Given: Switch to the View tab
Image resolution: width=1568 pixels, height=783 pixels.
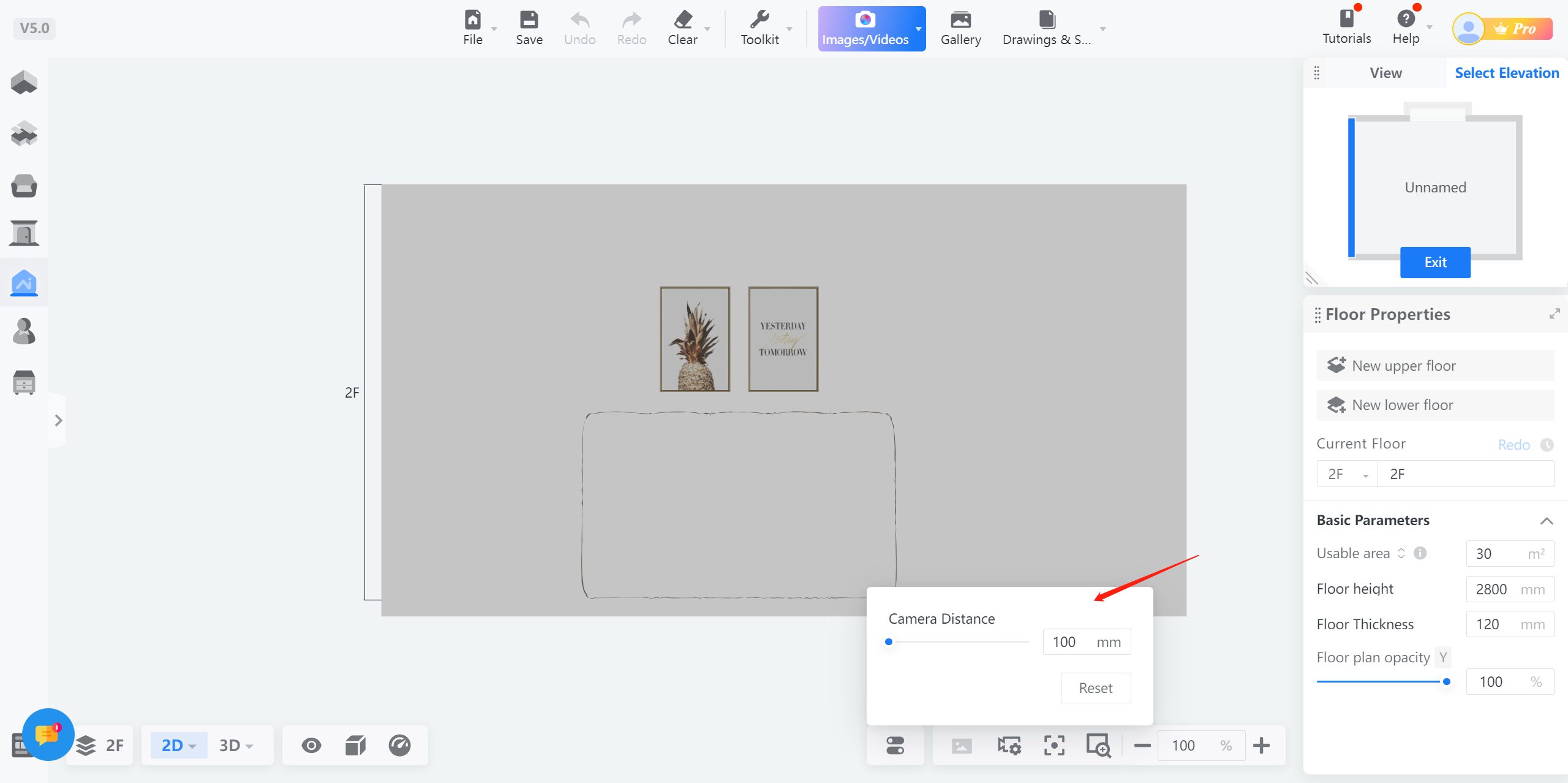Looking at the screenshot, I should click(x=1385, y=73).
